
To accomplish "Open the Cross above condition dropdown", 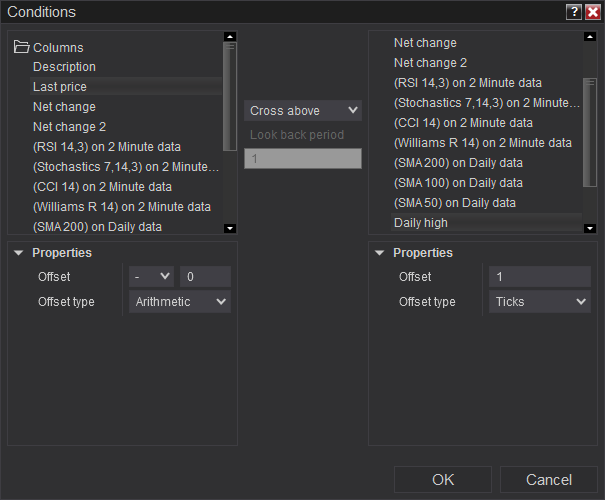I will [x=303, y=110].
